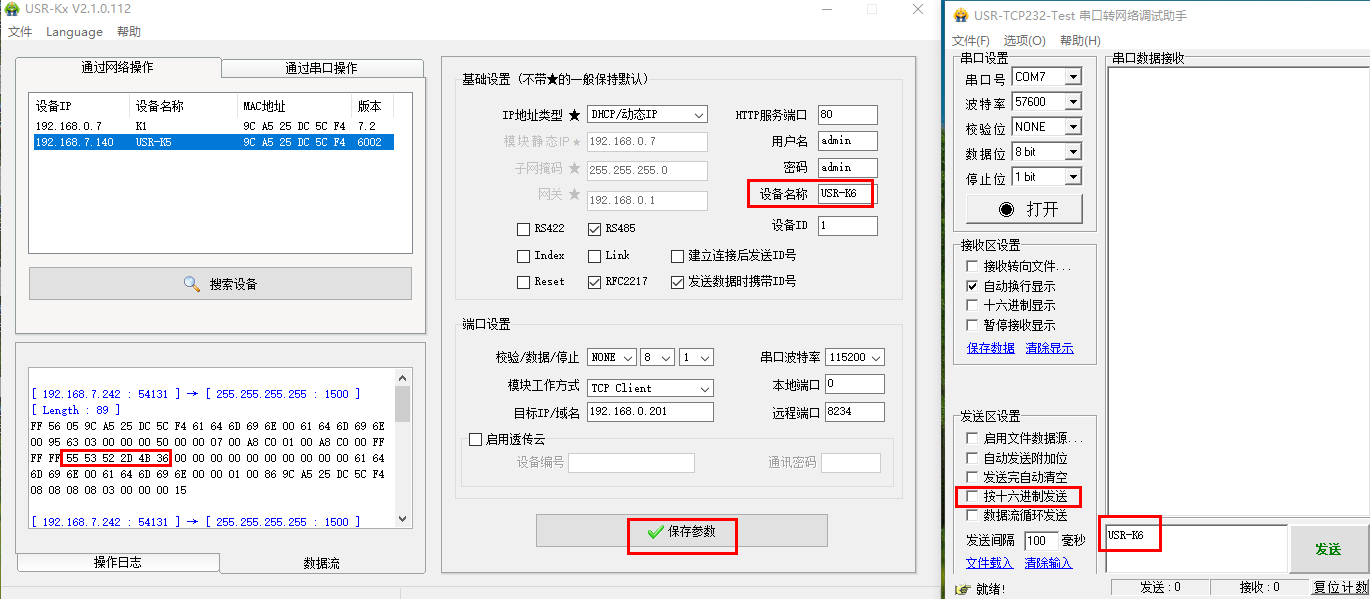The height and width of the screenshot is (599, 1370).
Task: Click the USR-Kx app icon in title bar
Action: point(11,9)
